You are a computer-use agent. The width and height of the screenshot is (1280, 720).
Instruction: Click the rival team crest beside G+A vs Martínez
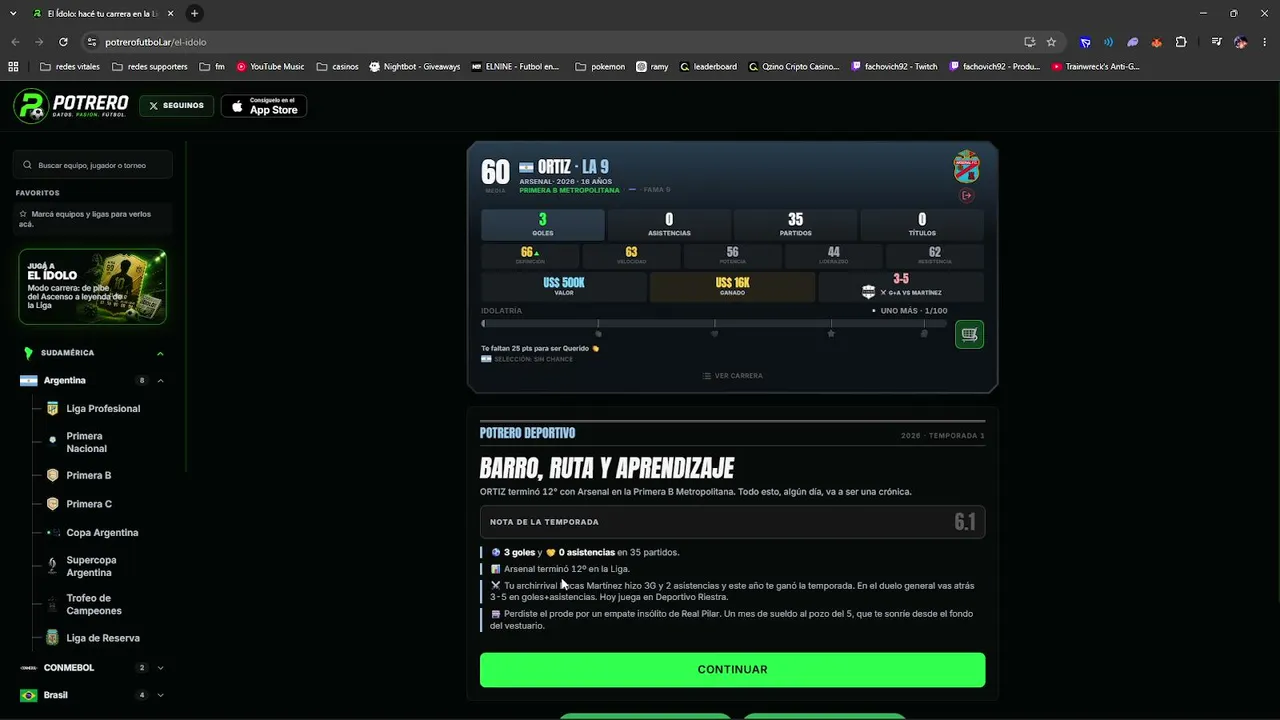pos(868,292)
